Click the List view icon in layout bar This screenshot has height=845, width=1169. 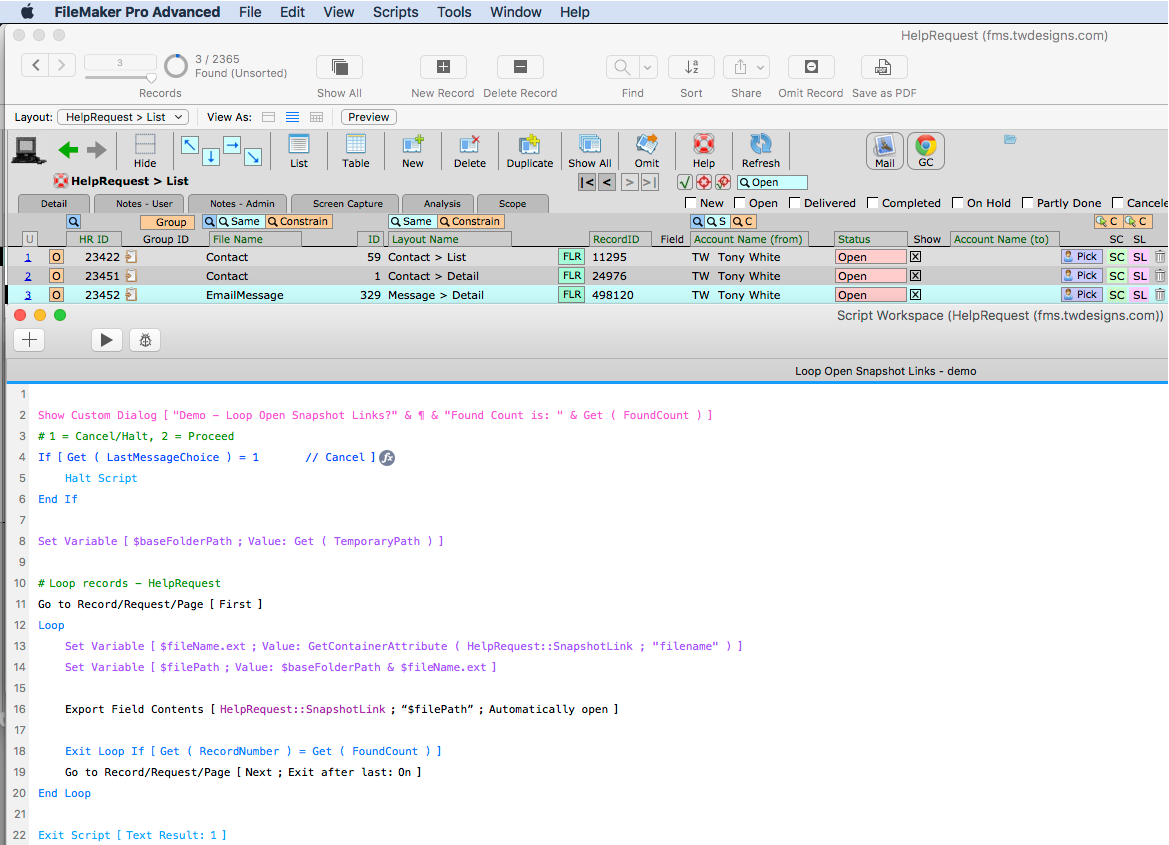pyautogui.click(x=298, y=151)
